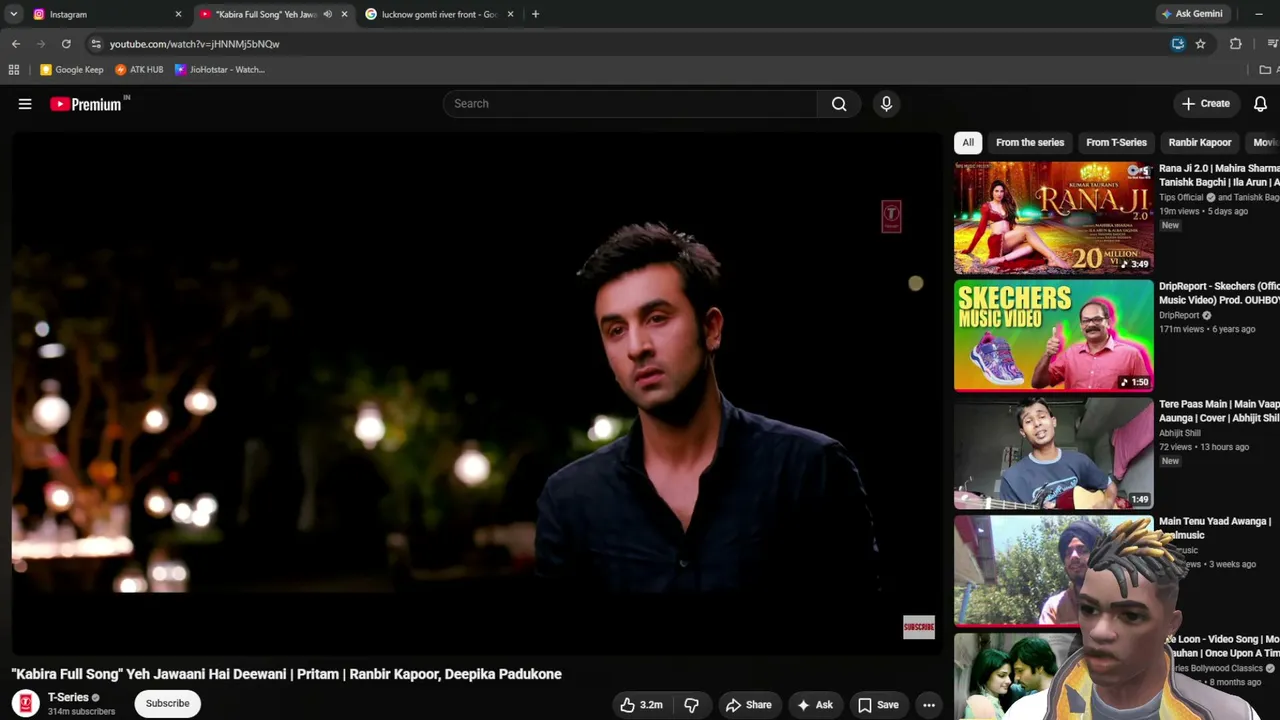Reload the YouTube page
This screenshot has height=720, width=1280.
click(66, 44)
